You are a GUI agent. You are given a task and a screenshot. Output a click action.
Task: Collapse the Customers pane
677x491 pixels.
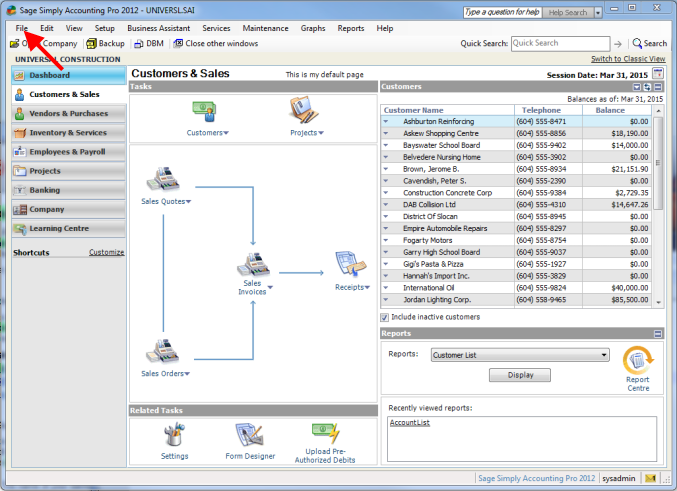658,87
